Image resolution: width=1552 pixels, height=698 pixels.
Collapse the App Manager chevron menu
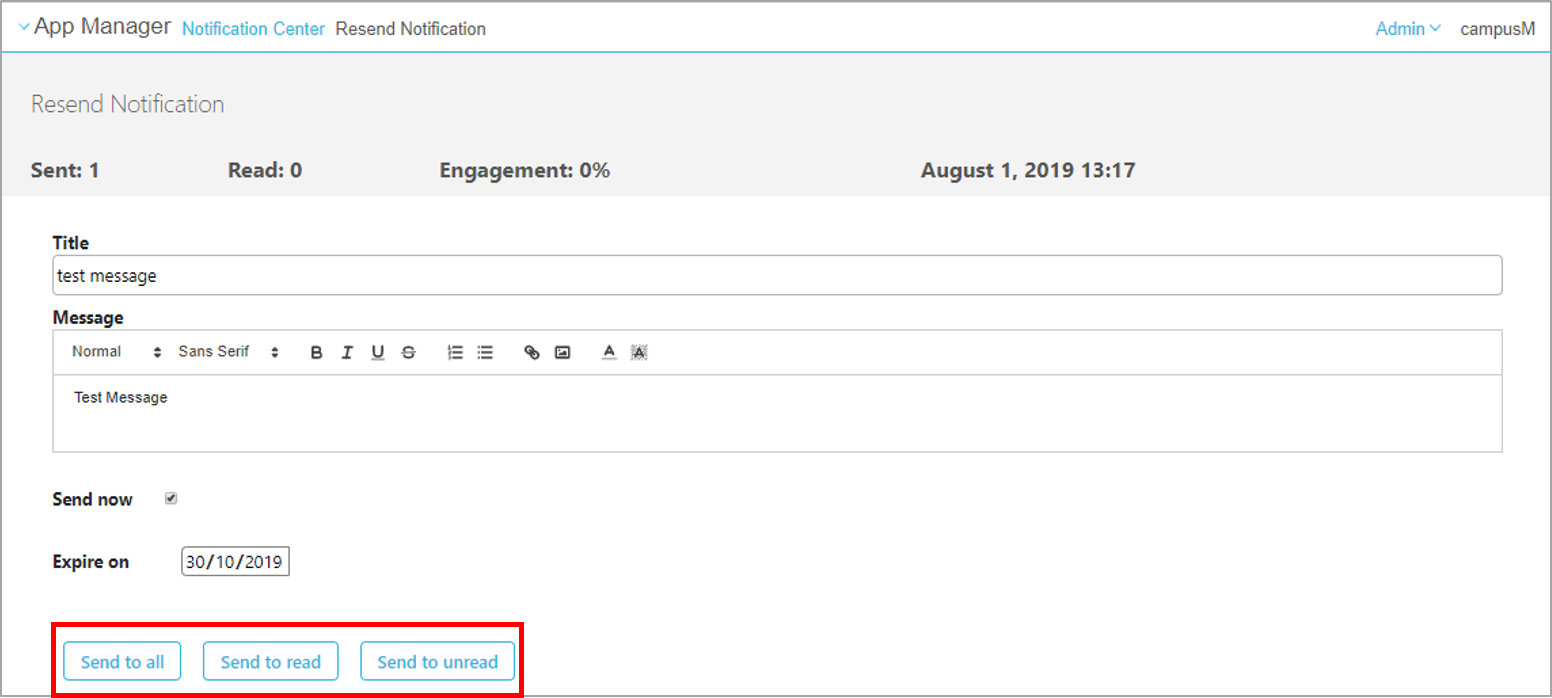pos(24,28)
